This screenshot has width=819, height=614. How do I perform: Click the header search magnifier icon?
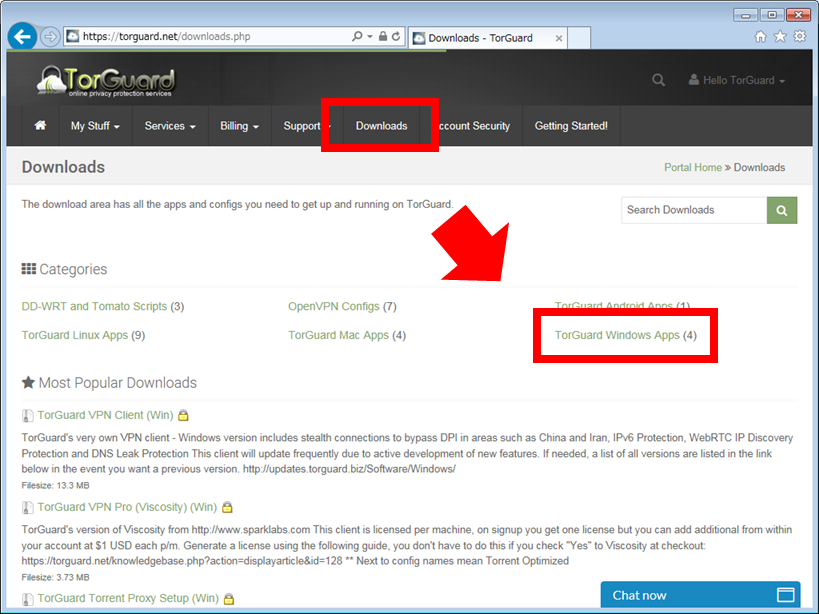[658, 80]
